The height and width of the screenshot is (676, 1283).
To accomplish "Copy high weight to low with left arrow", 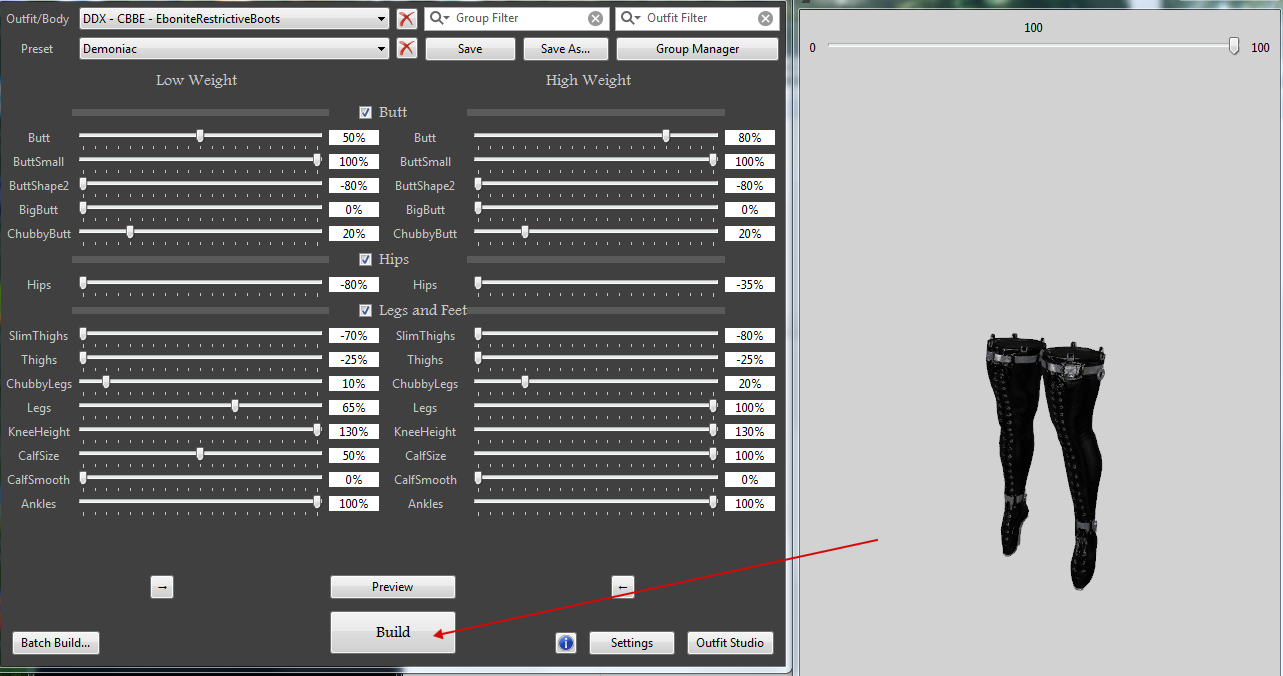I will [x=622, y=587].
